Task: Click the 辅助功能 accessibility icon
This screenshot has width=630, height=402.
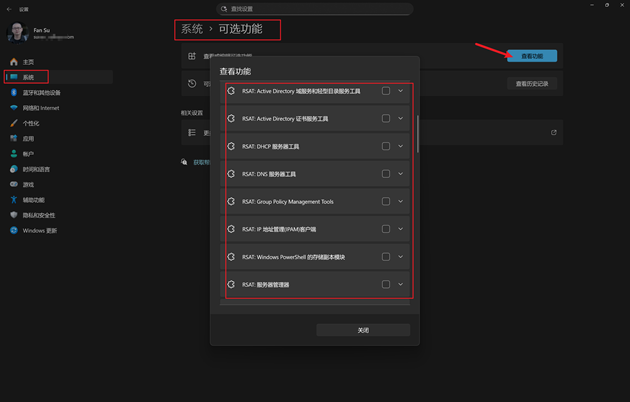Action: pyautogui.click(x=14, y=200)
